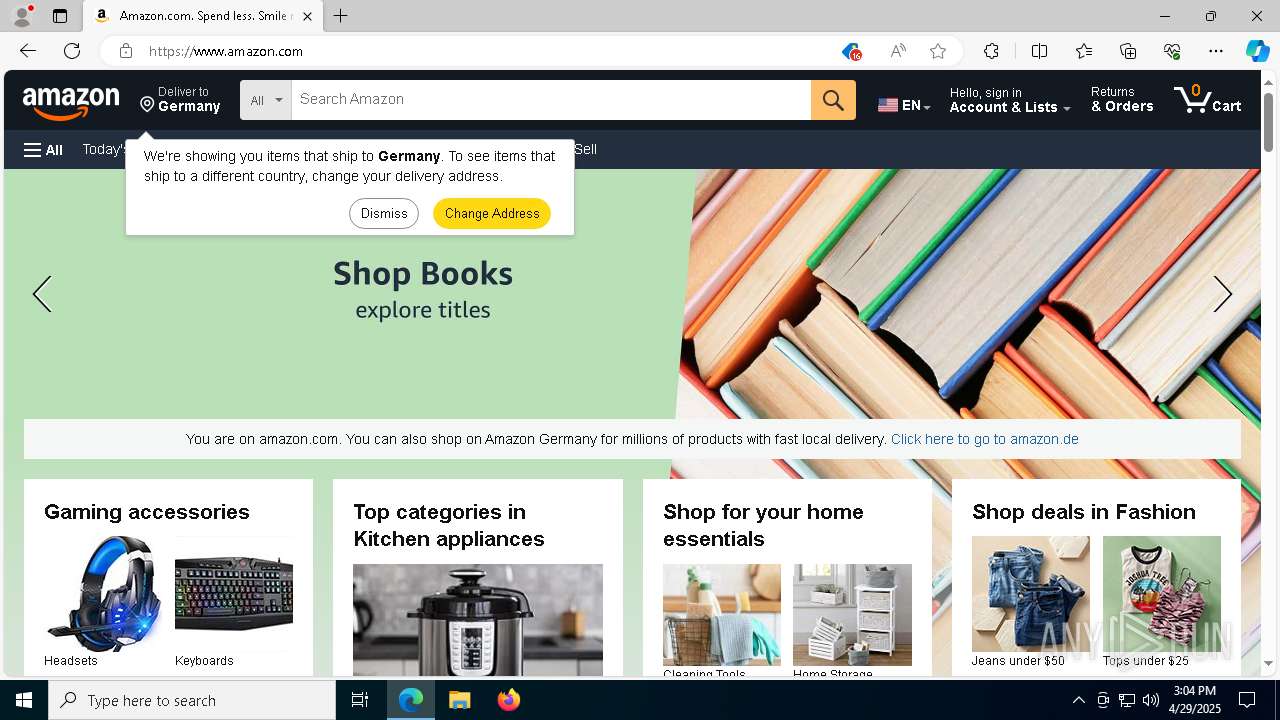Viewport: 1280px width, 720px height.
Task: Click the Change Address button
Action: 492,213
